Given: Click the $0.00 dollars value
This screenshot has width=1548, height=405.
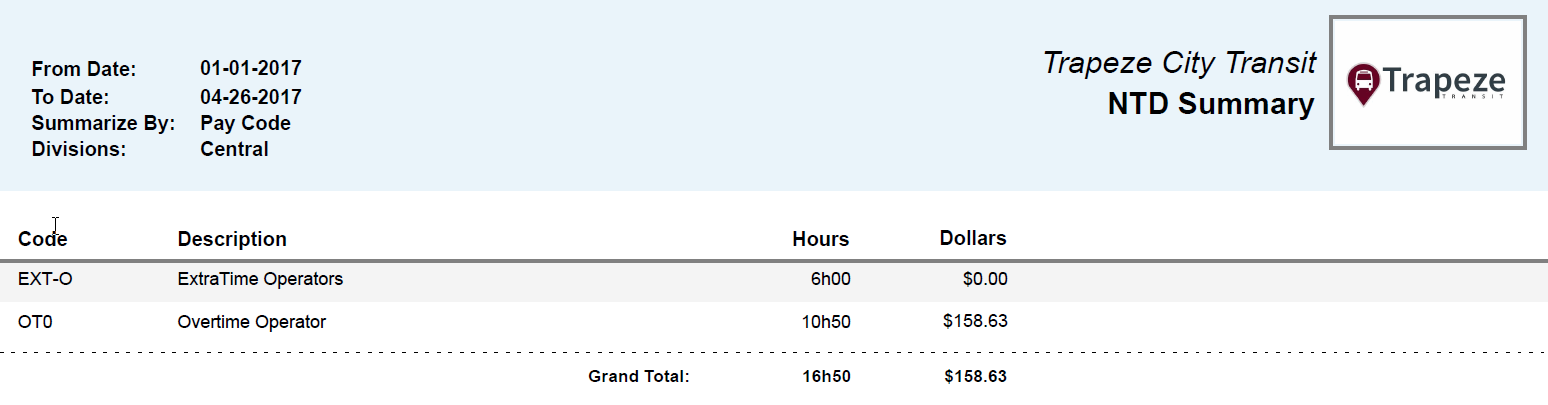Looking at the screenshot, I should click(x=985, y=279).
